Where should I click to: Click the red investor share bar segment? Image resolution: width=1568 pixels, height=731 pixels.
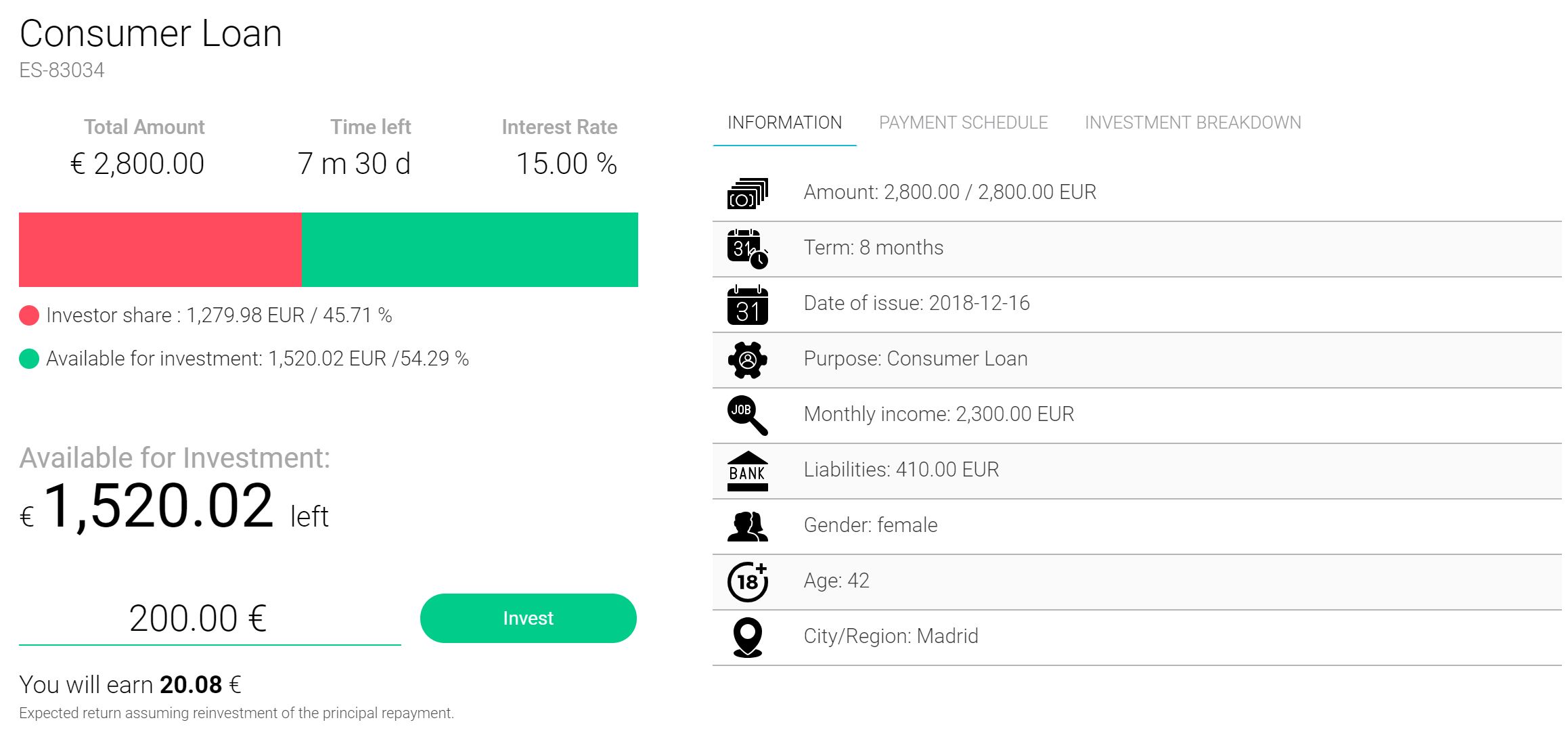pos(160,250)
